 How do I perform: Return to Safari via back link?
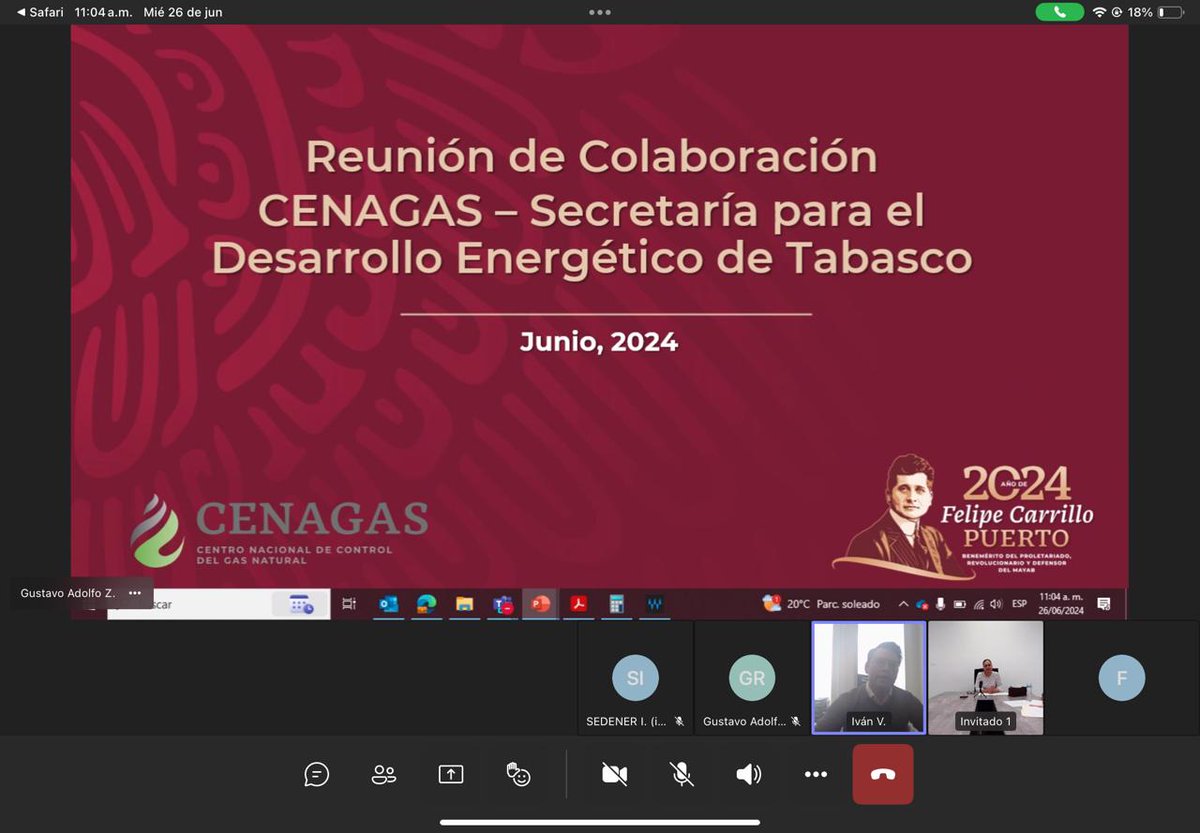(40, 12)
